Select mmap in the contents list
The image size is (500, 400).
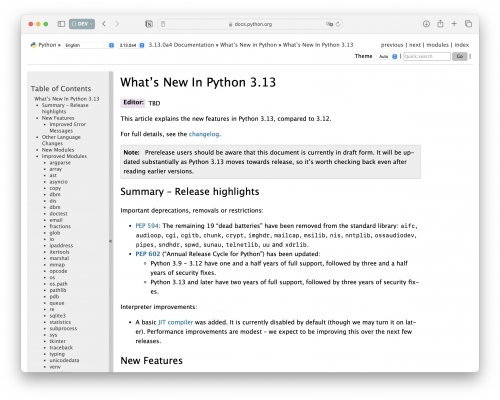57,265
